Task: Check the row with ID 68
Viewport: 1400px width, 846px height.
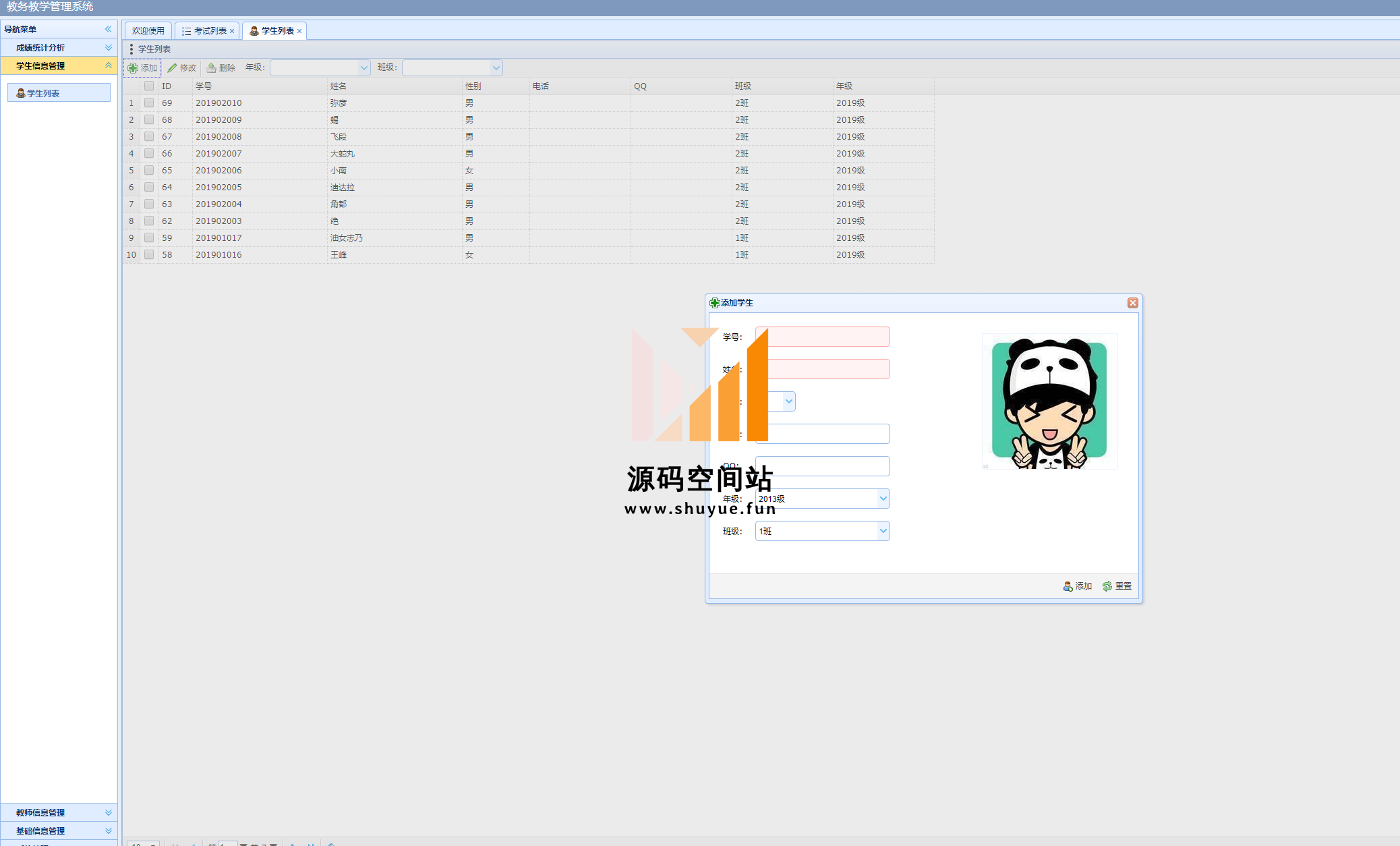Action: [x=149, y=120]
